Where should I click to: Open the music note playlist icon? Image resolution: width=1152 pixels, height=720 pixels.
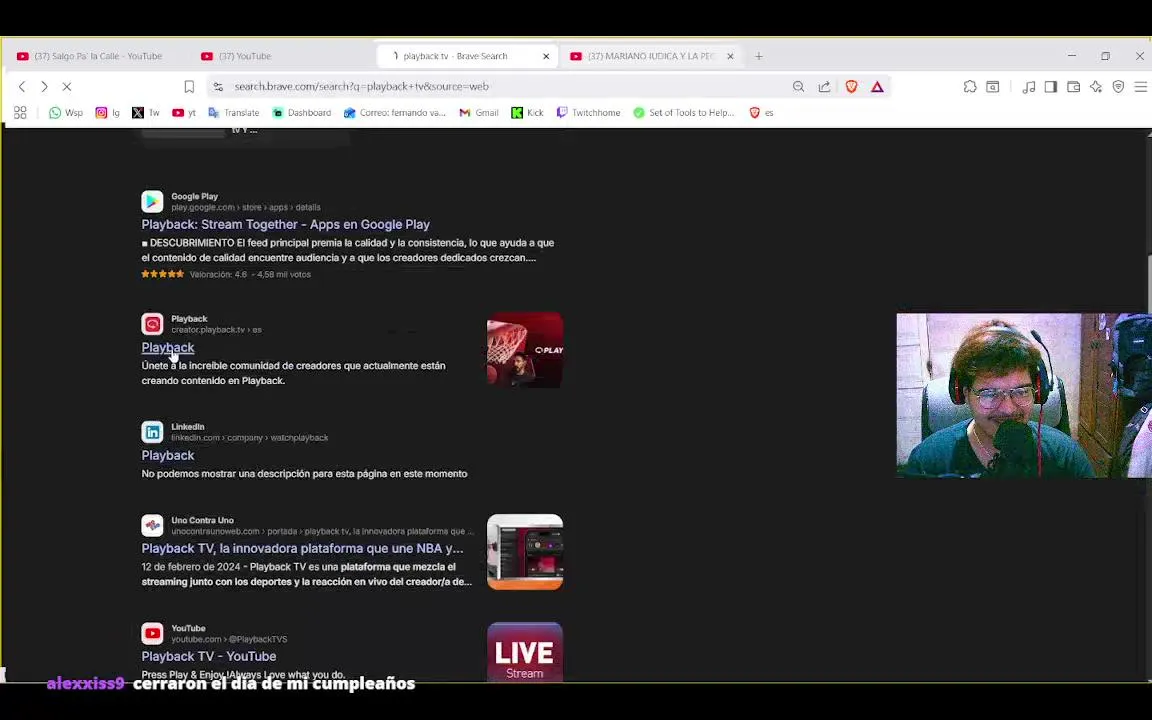(x=1029, y=87)
